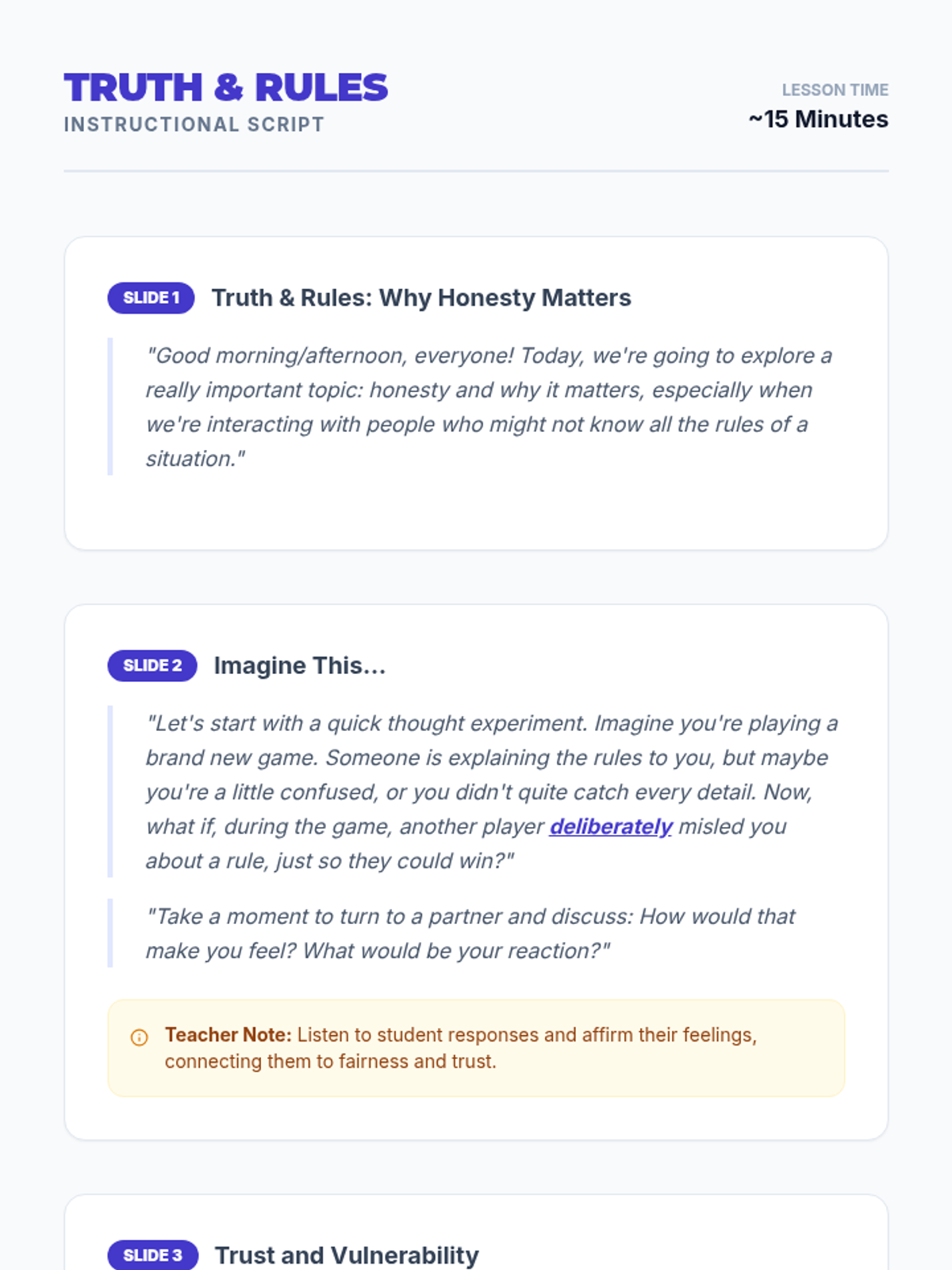Viewport: 952px width, 1270px height.
Task: Click the ~15 Minutes duration text
Action: [x=818, y=119]
